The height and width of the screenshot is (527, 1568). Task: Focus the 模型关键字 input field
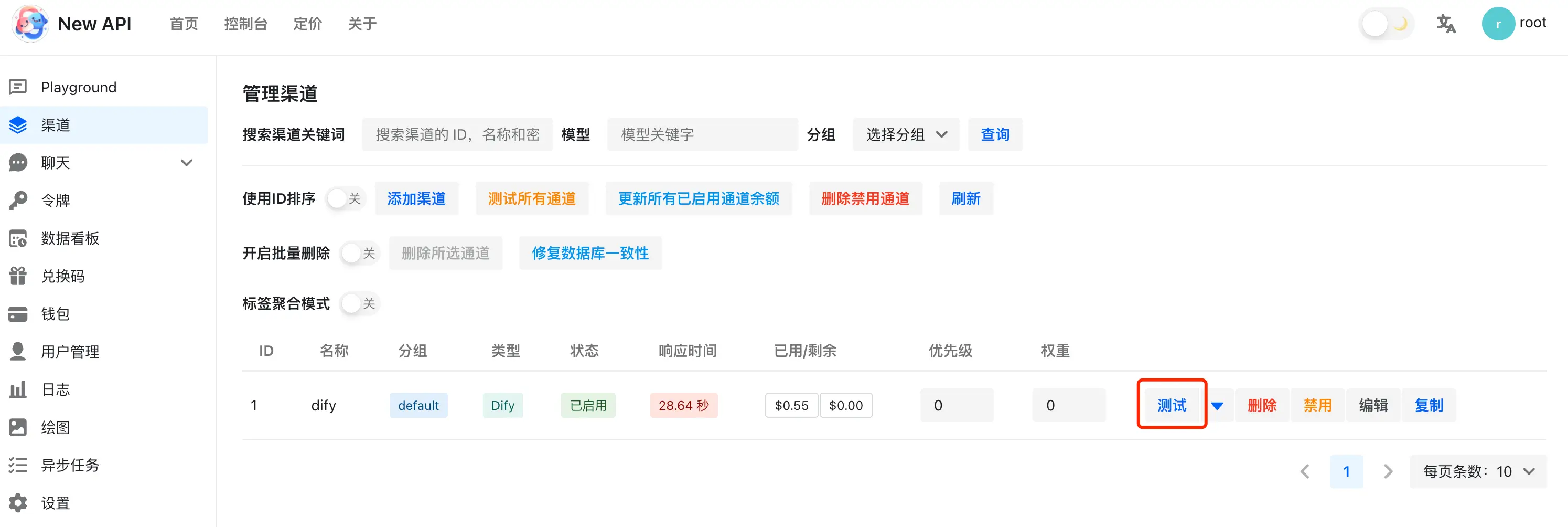tap(702, 134)
